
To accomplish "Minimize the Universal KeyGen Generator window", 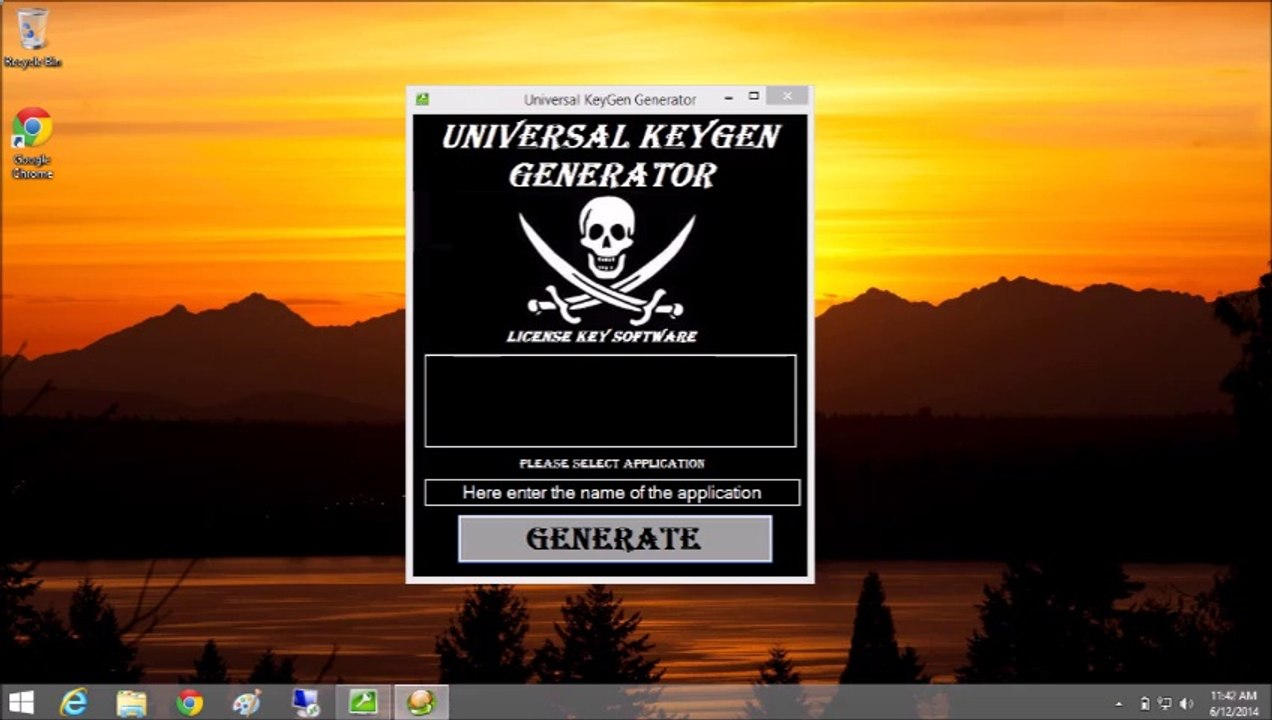I will (728, 97).
